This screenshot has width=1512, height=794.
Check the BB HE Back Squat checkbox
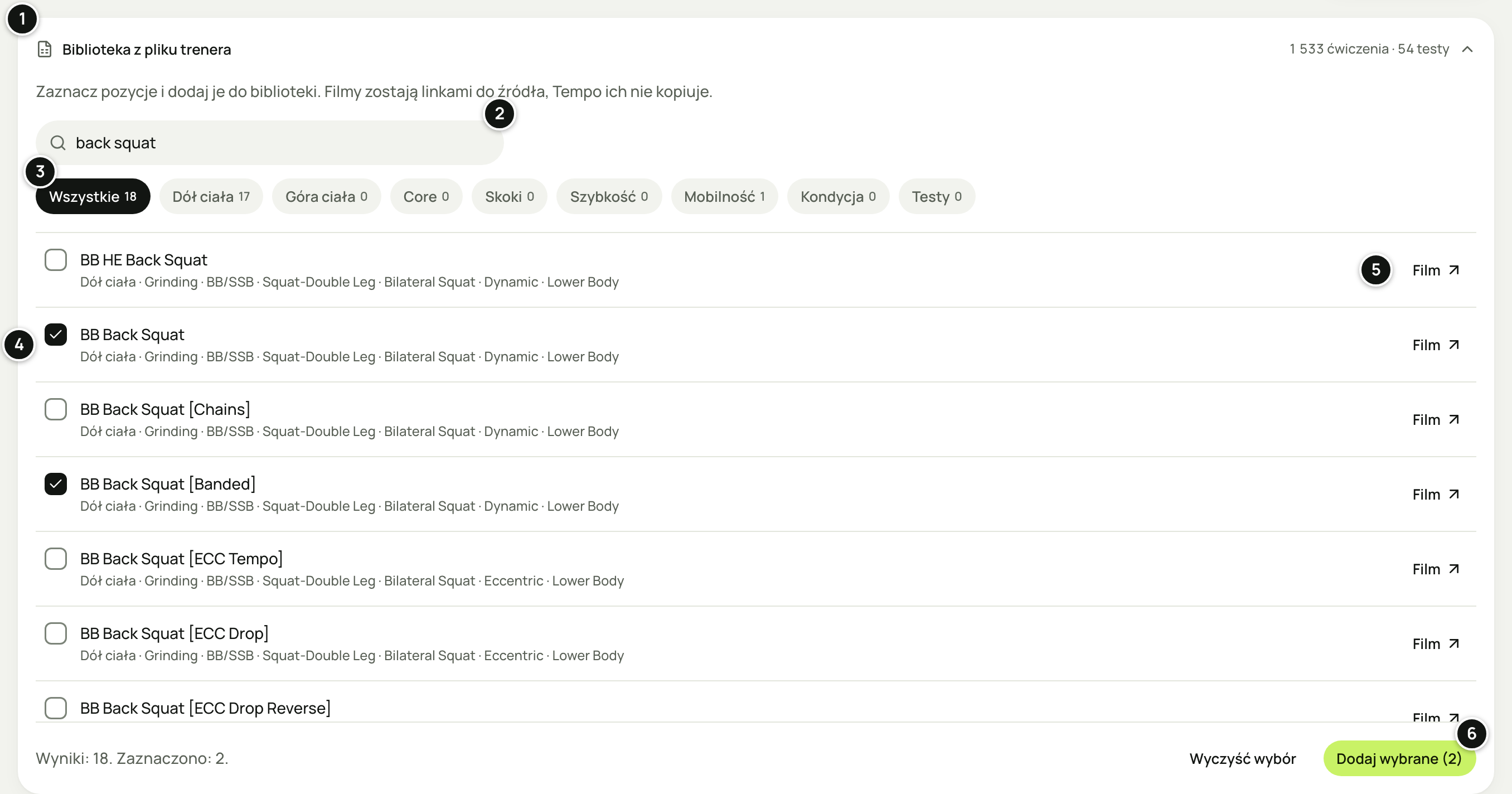tap(56, 260)
